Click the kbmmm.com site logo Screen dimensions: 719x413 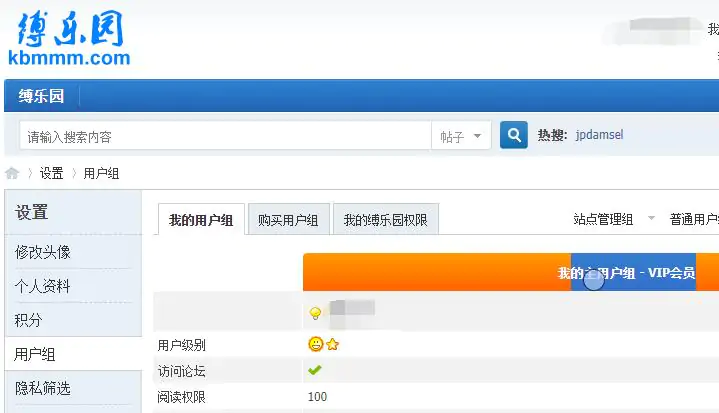pyautogui.click(x=69, y=39)
